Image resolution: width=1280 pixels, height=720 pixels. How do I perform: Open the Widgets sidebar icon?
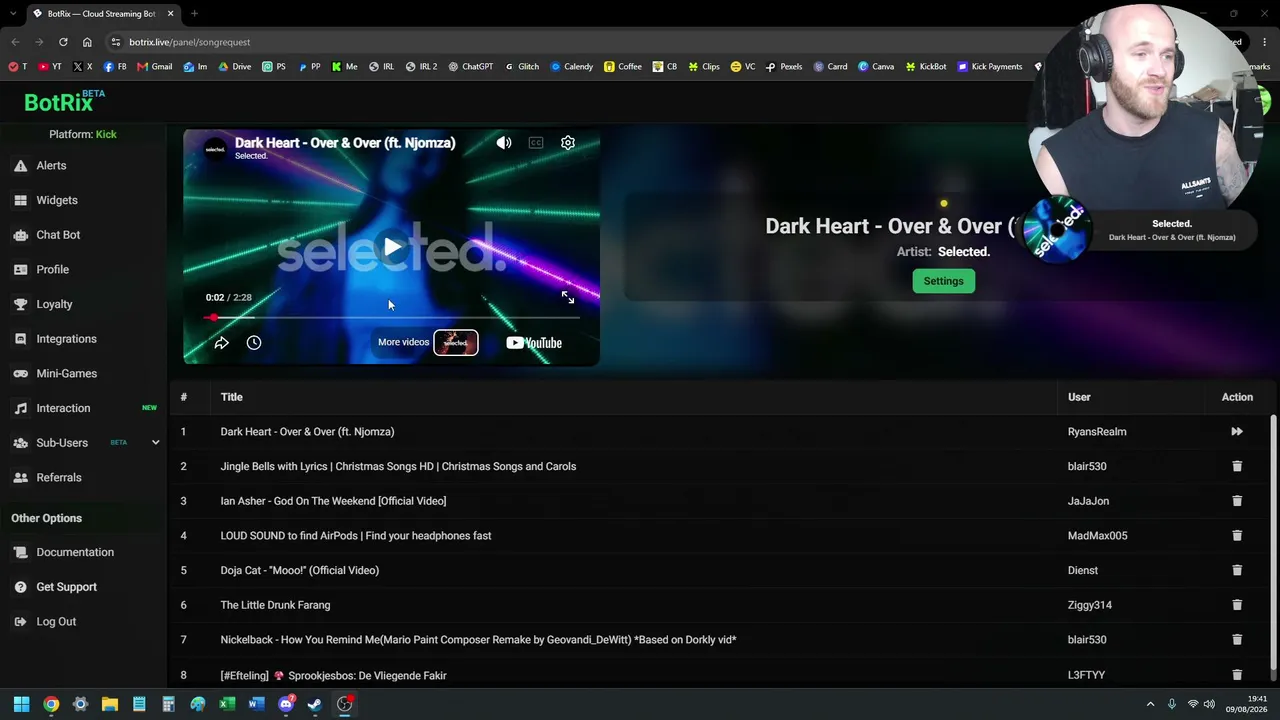20,200
